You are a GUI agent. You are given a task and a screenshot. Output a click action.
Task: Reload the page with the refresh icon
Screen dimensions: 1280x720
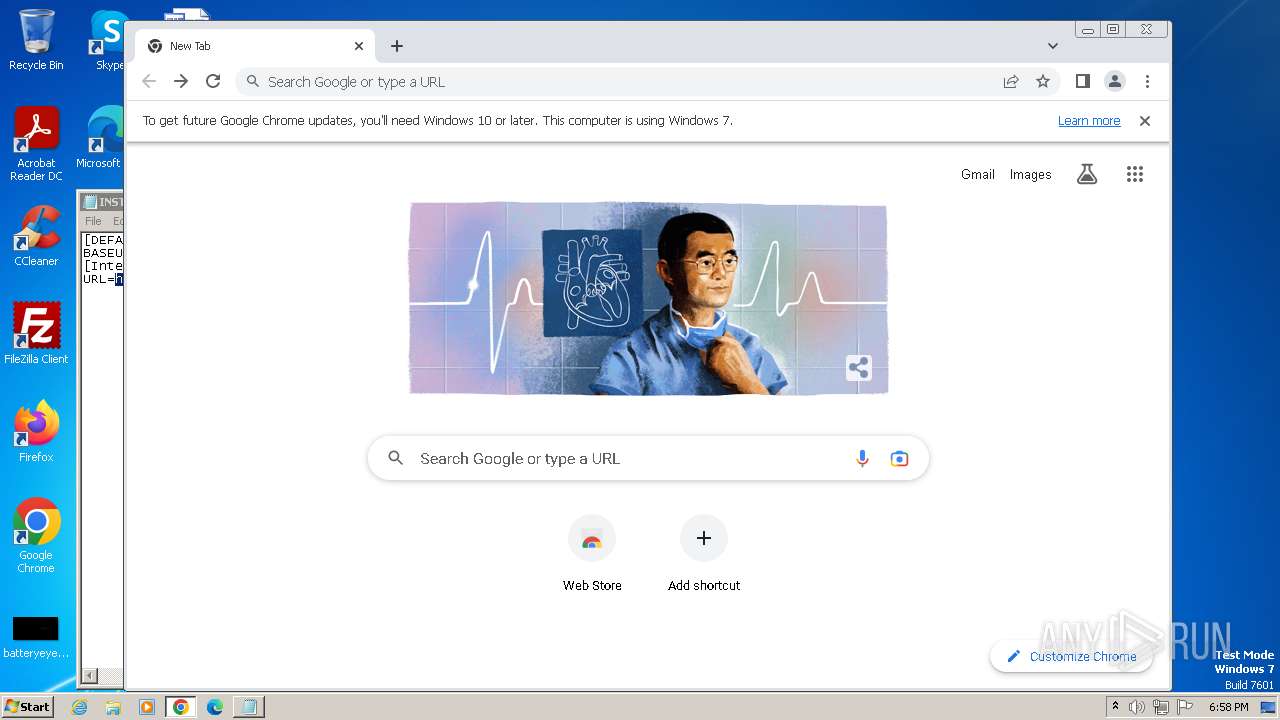coord(213,82)
